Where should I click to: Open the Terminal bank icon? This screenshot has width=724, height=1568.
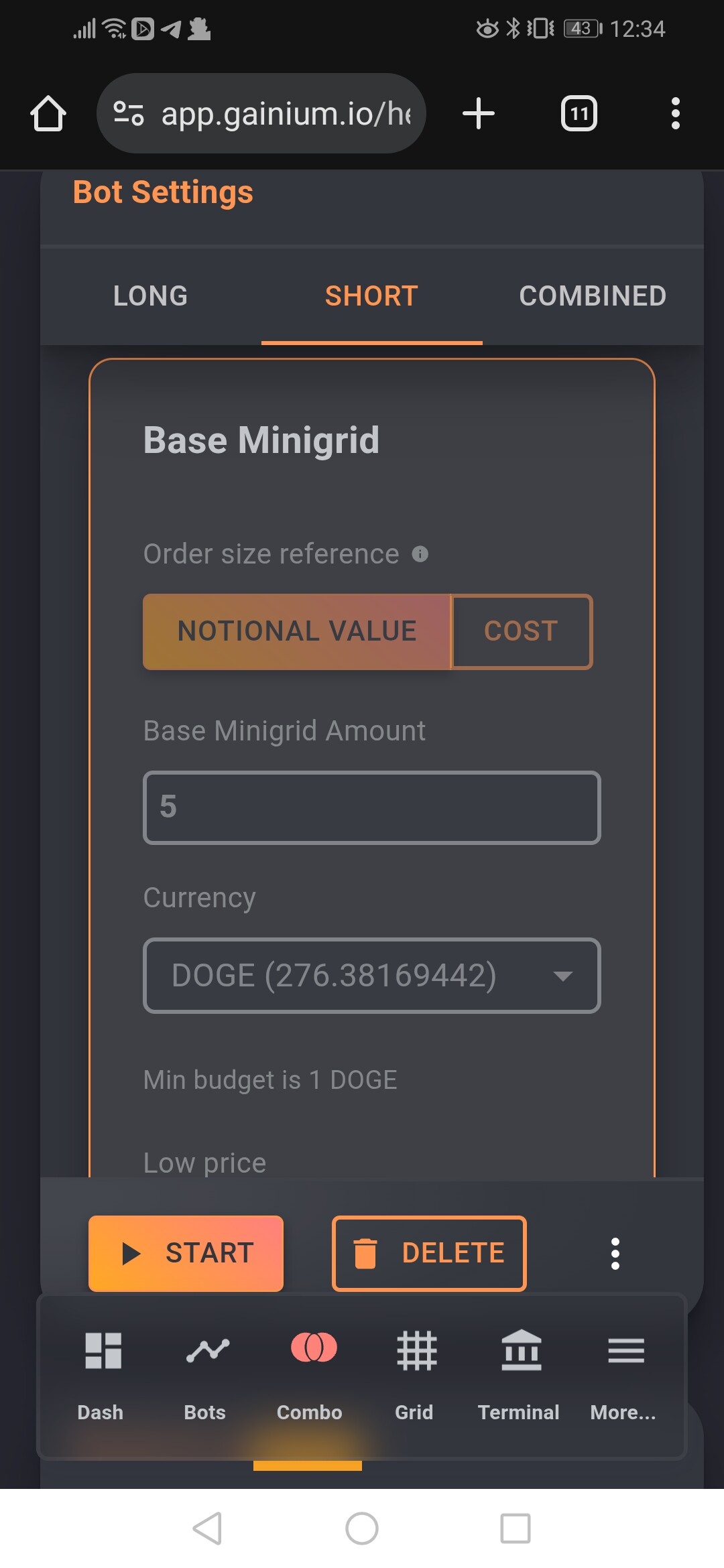(x=521, y=1350)
